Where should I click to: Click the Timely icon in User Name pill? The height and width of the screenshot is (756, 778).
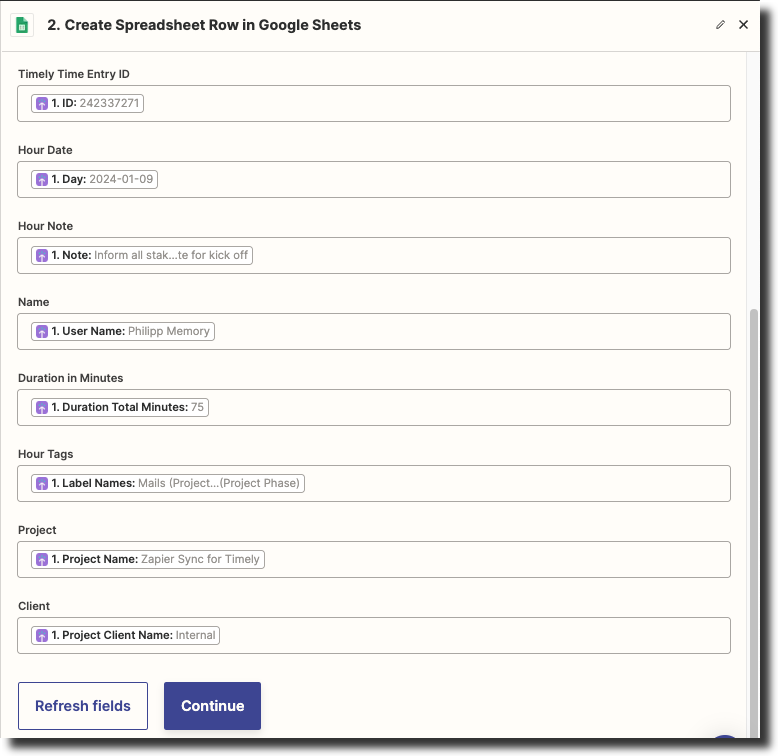tap(41, 332)
